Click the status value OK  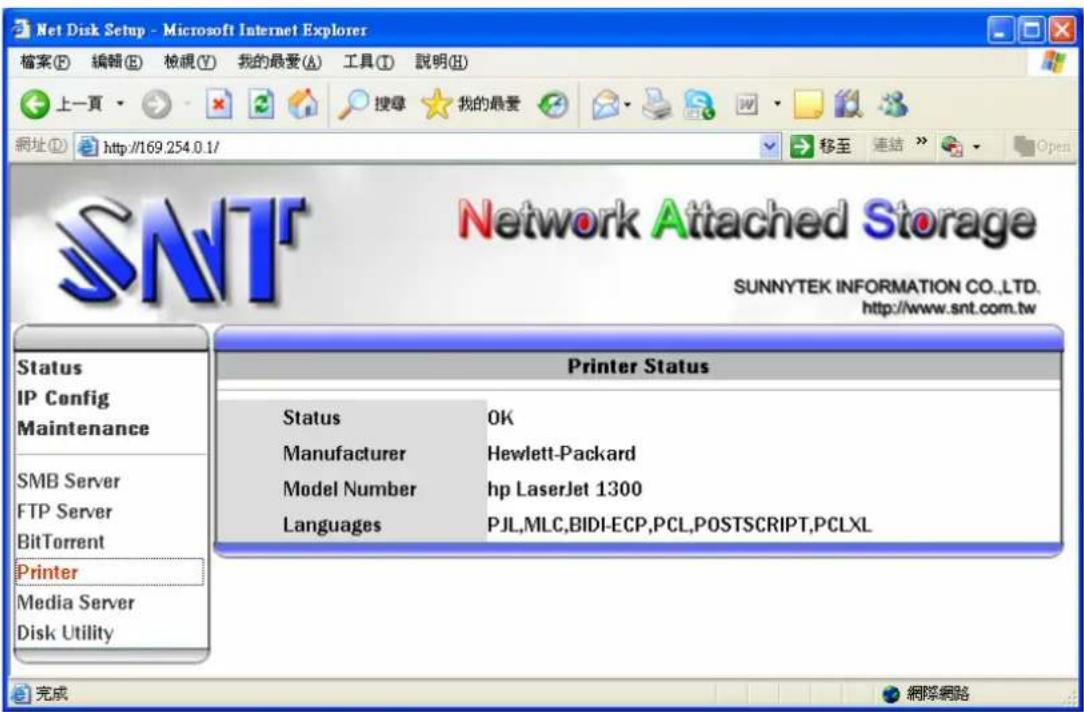(x=501, y=418)
